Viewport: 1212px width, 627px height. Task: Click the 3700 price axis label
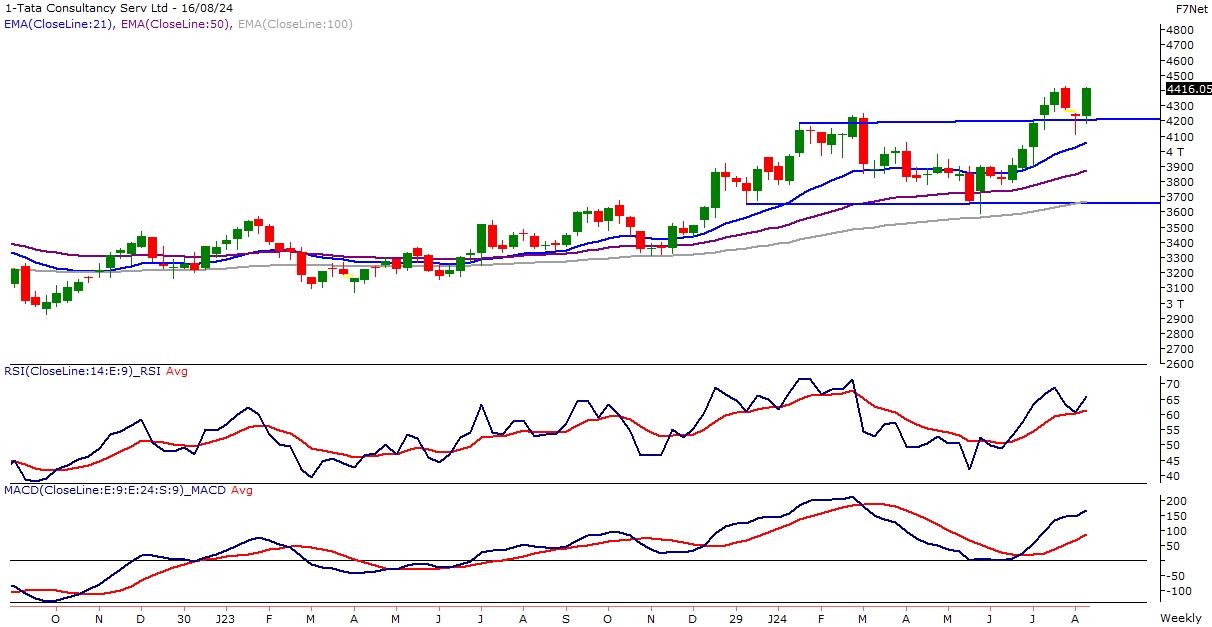tap(1179, 197)
